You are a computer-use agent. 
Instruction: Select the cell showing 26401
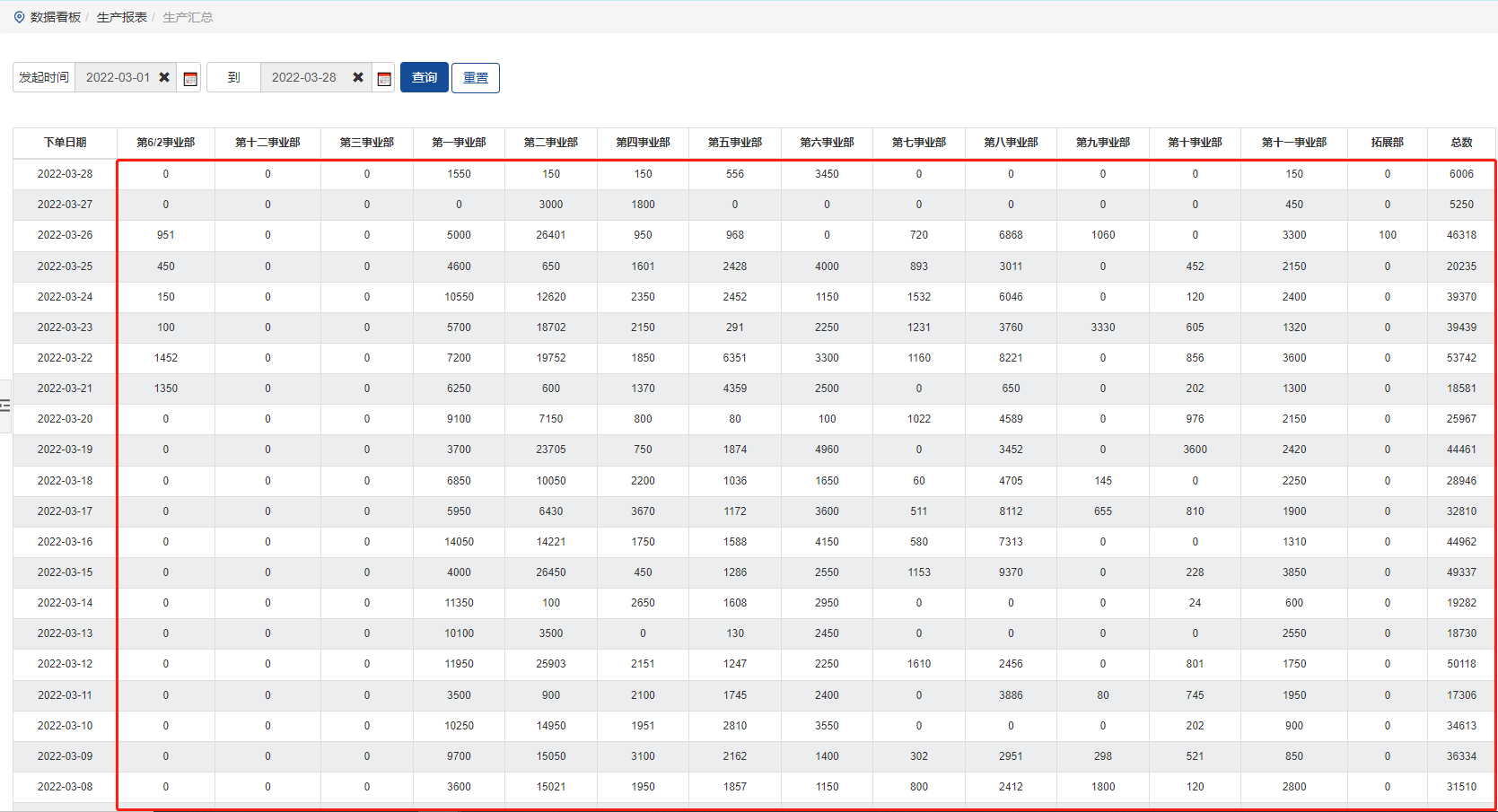click(551, 235)
